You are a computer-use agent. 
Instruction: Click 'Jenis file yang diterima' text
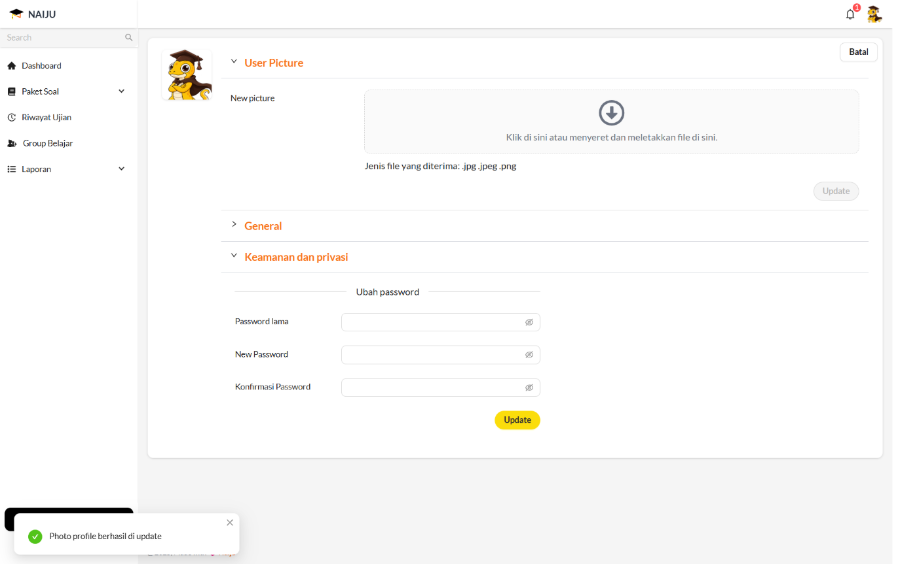click(x=440, y=166)
